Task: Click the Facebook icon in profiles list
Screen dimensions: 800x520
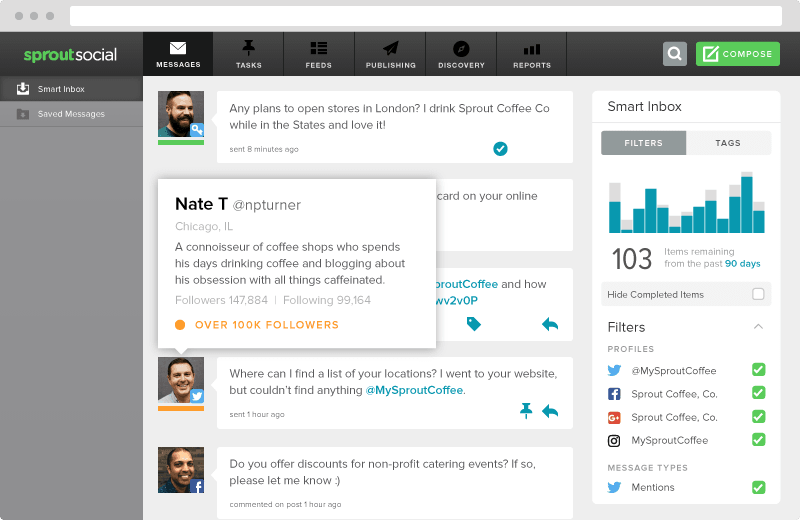Action: coord(614,394)
